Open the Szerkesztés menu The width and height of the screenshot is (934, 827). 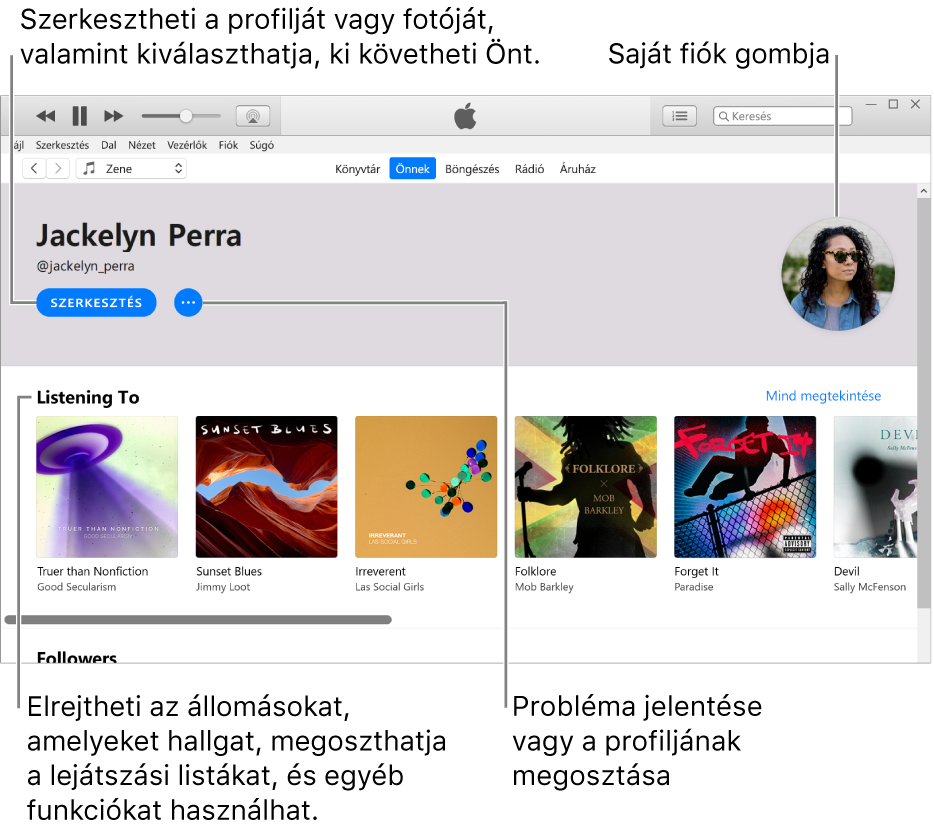(62, 145)
